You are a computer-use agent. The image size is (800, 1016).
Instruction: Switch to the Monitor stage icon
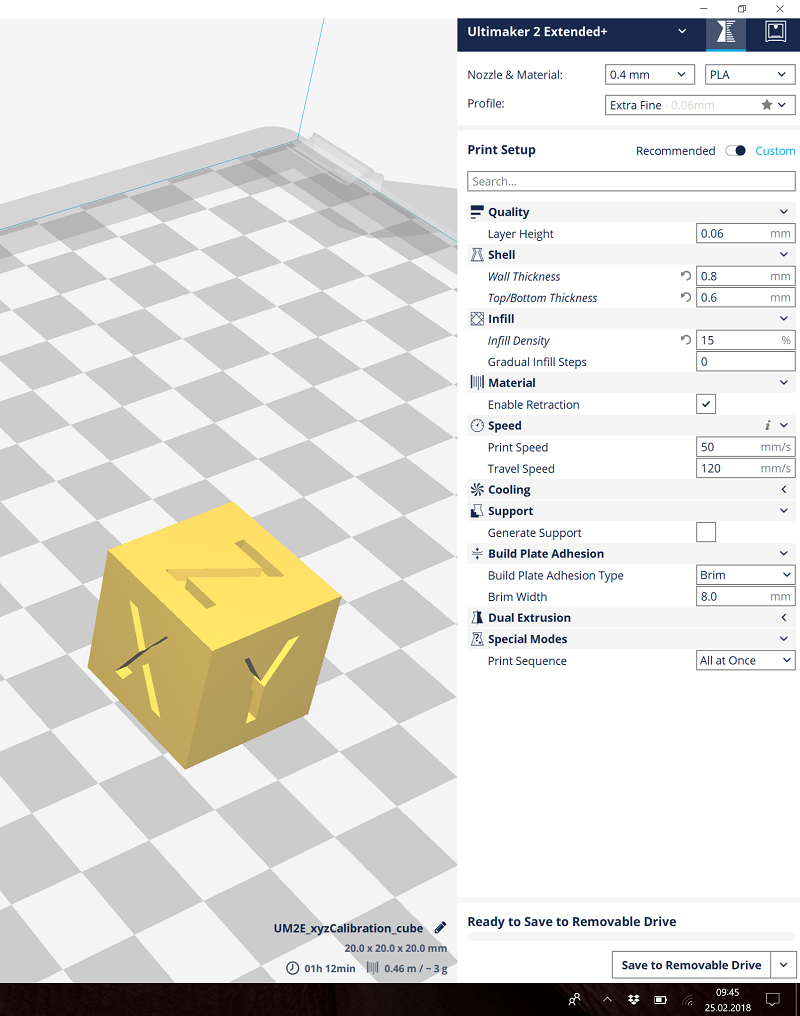coord(775,32)
